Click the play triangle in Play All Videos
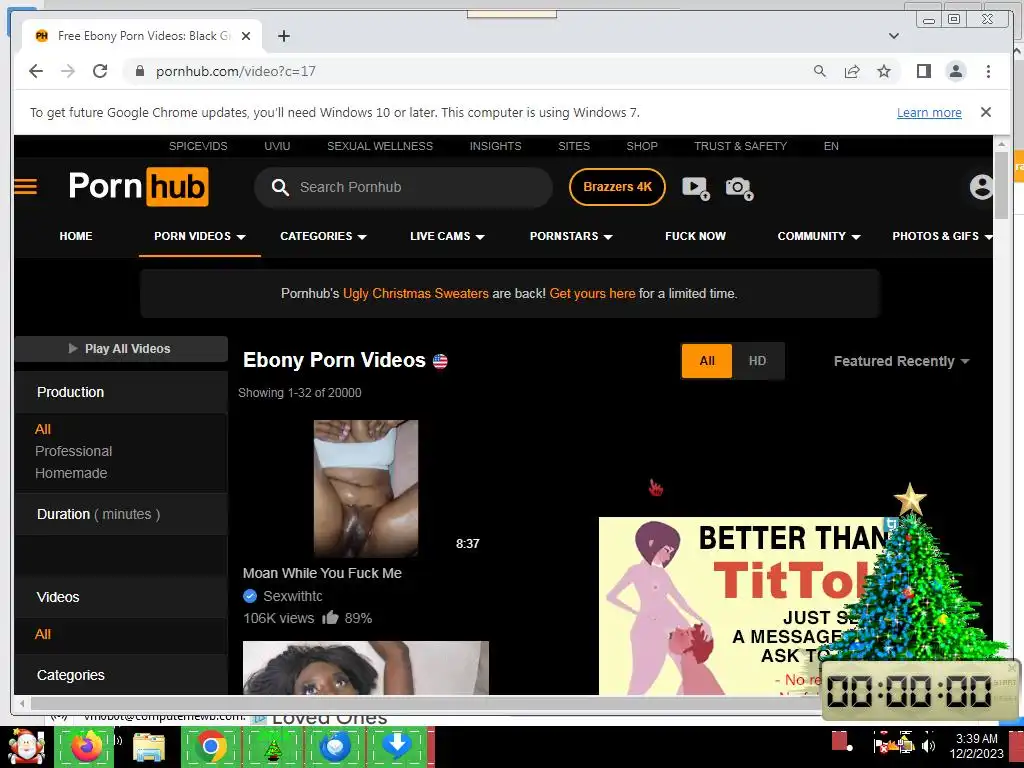The image size is (1024, 768). [x=73, y=349]
